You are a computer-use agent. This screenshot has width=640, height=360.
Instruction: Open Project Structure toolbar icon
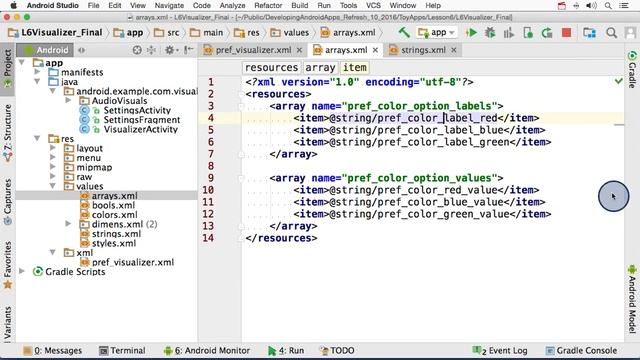pos(589,33)
